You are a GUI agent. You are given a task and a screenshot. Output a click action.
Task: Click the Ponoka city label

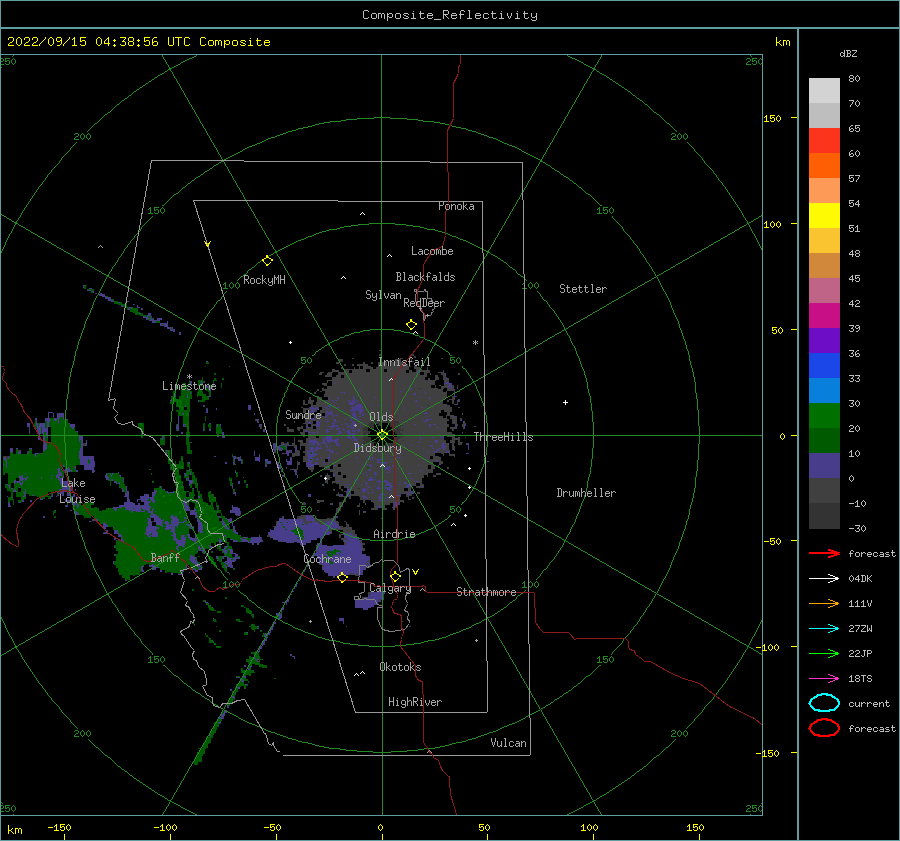[x=456, y=206]
